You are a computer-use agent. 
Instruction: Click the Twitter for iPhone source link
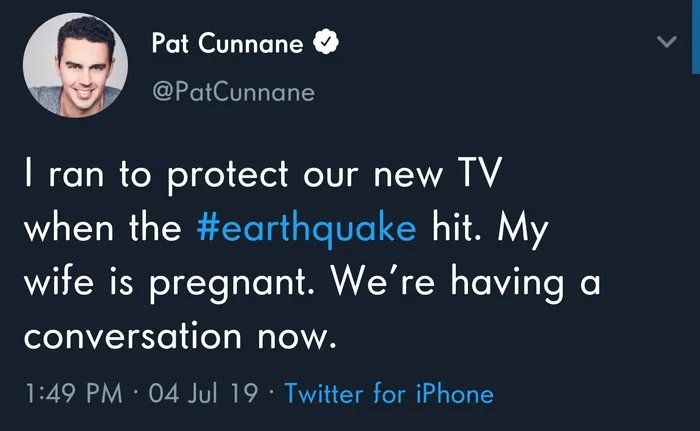[x=389, y=393]
